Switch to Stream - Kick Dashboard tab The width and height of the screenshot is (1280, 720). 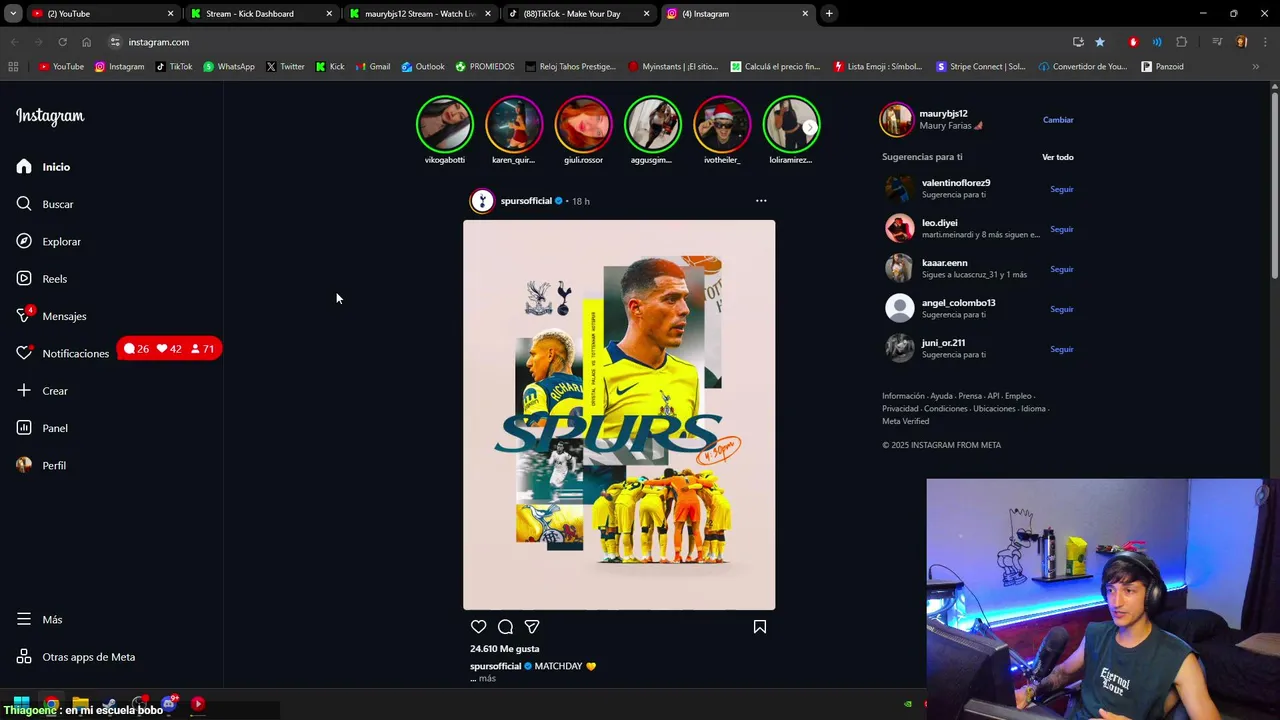click(x=262, y=14)
